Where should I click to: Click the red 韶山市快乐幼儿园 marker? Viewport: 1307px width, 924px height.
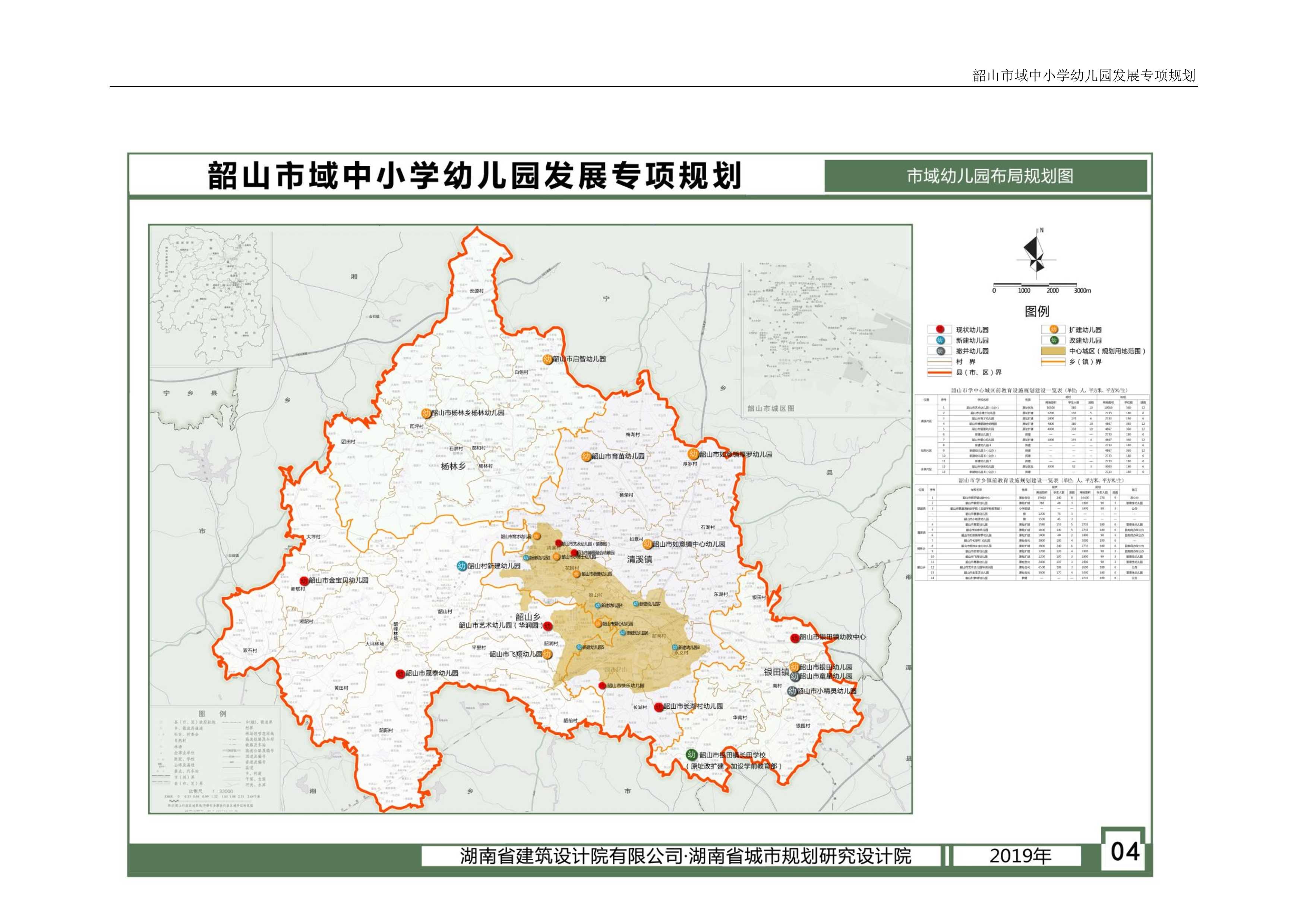(602, 686)
